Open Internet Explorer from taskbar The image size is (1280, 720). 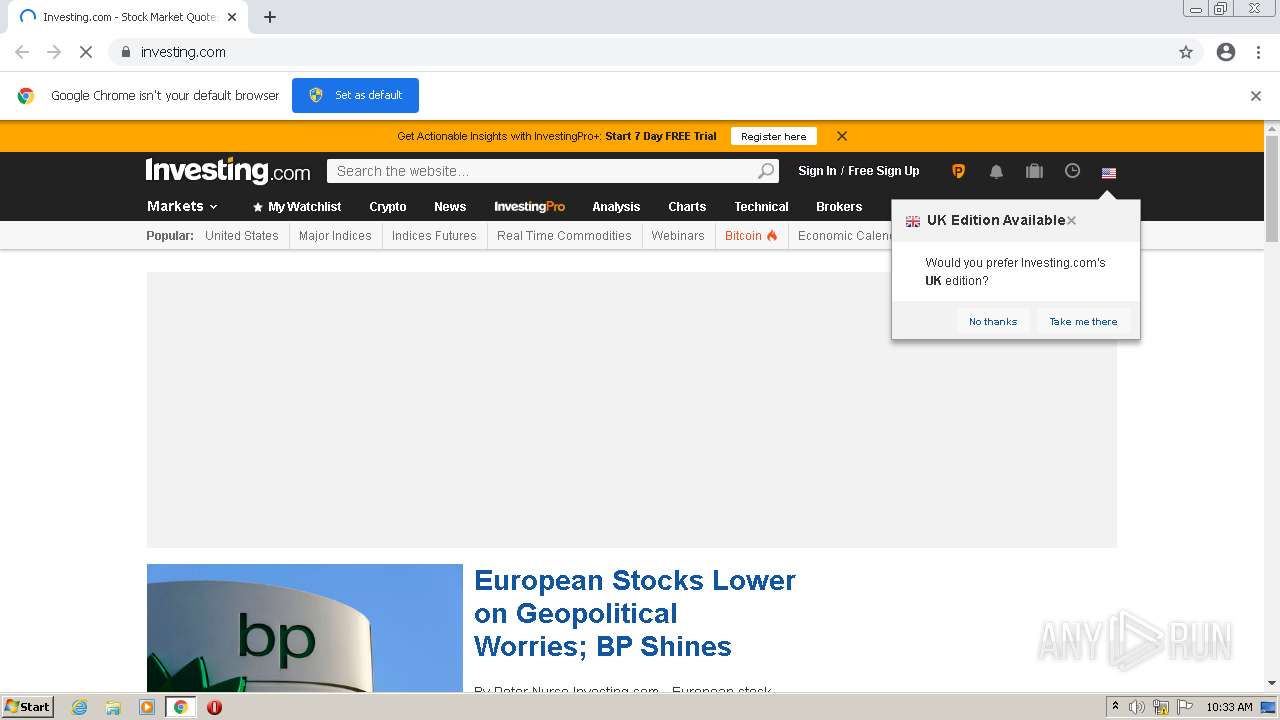click(79, 707)
